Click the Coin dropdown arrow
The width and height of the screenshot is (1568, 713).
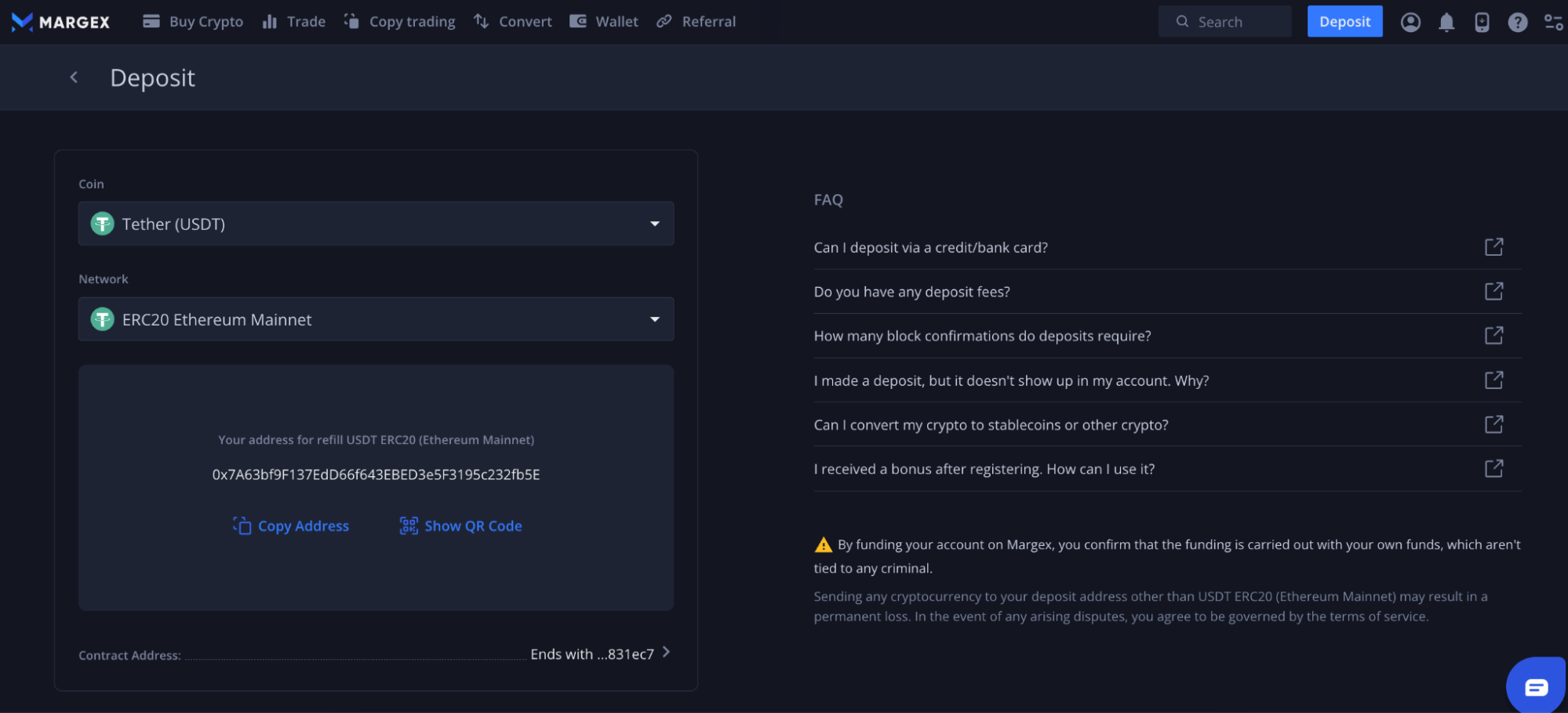(655, 224)
